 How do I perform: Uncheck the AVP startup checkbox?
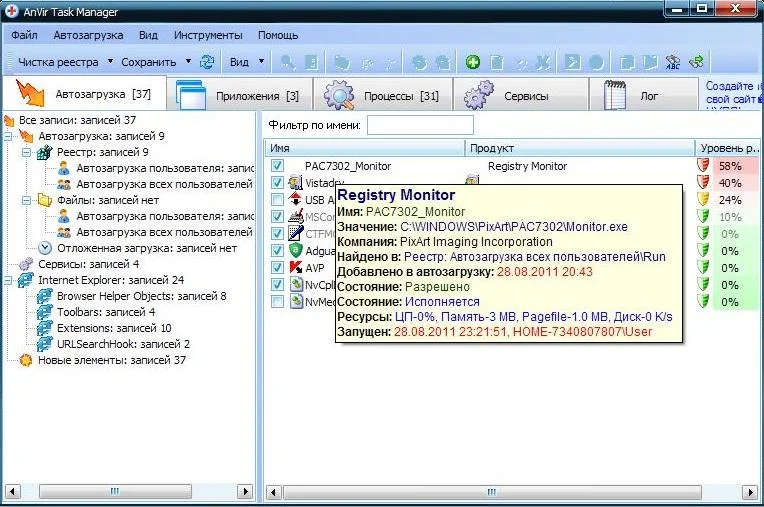click(x=277, y=267)
